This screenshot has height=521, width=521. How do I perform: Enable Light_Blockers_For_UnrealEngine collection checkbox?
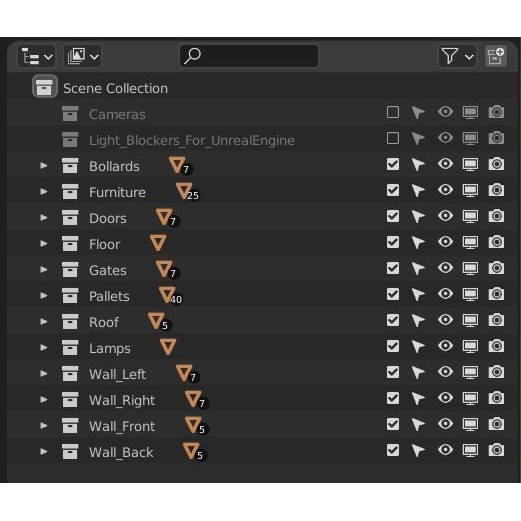(x=393, y=138)
